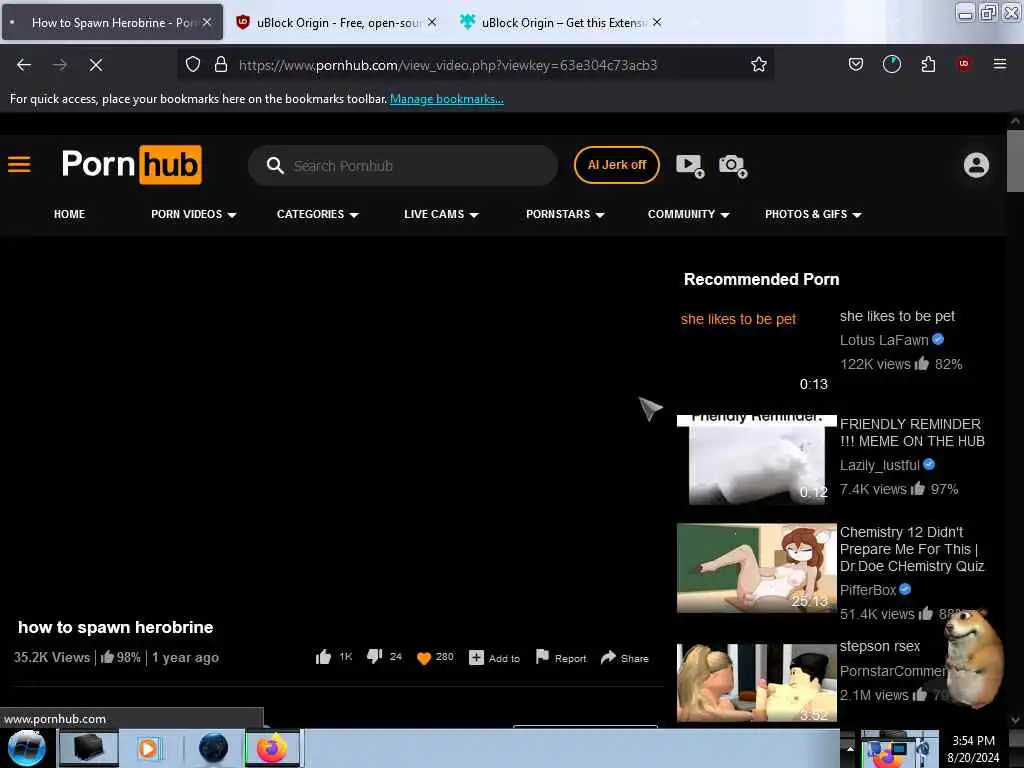Click the 'she likes to be pet' video title
The width and height of the screenshot is (1024, 768).
pos(897,316)
